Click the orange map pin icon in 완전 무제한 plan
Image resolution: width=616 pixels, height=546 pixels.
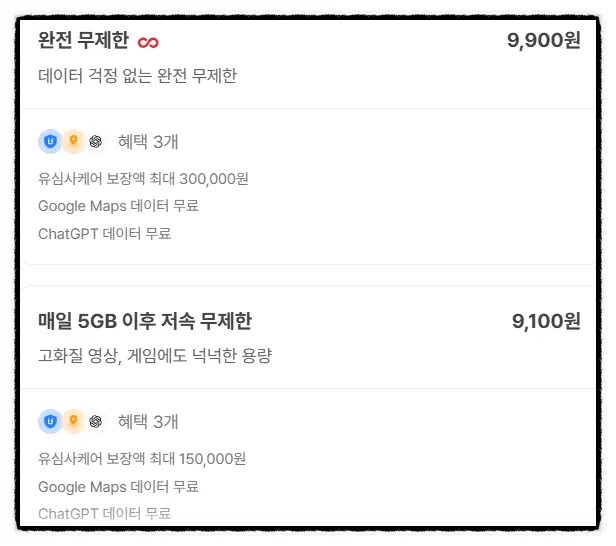73,141
